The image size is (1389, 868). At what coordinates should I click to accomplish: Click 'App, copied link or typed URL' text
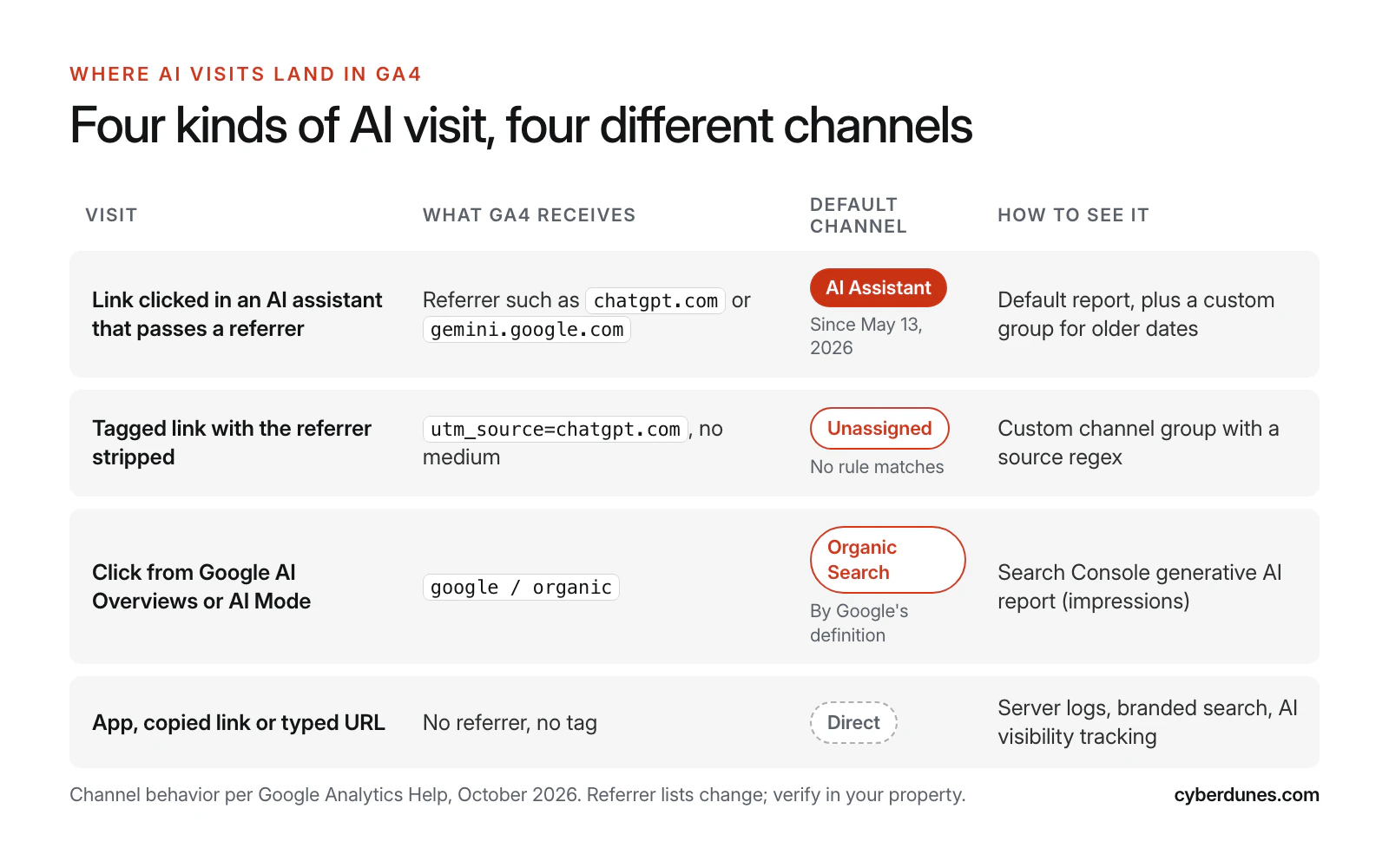239,723
